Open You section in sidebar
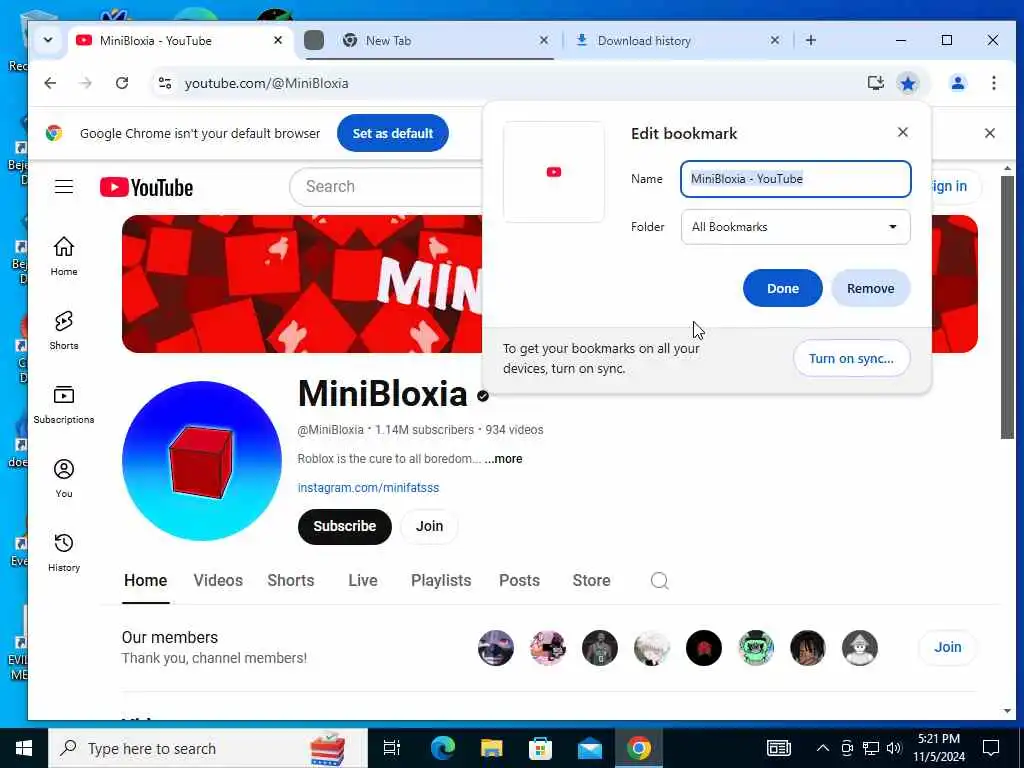 pos(64,478)
